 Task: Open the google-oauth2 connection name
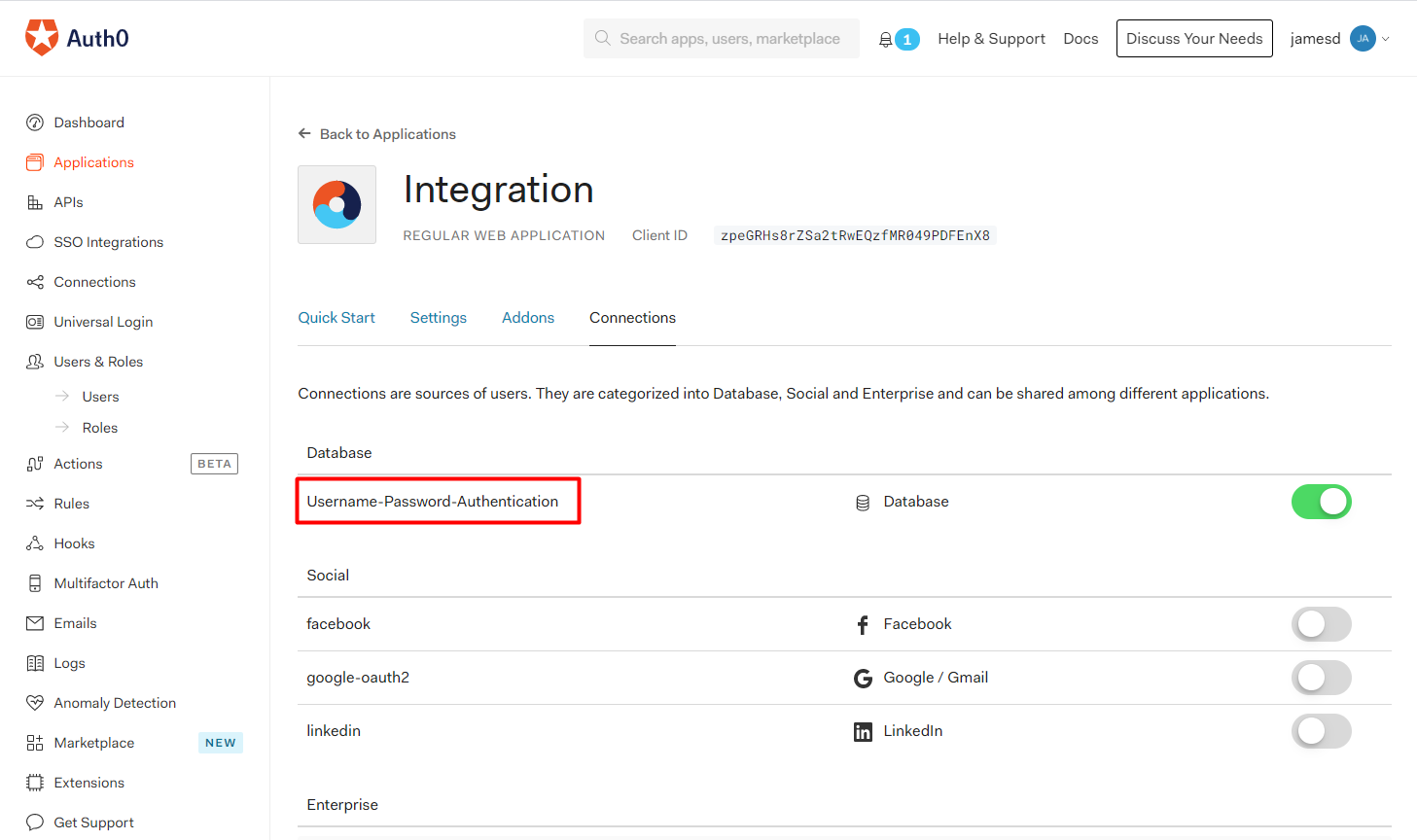(x=358, y=678)
